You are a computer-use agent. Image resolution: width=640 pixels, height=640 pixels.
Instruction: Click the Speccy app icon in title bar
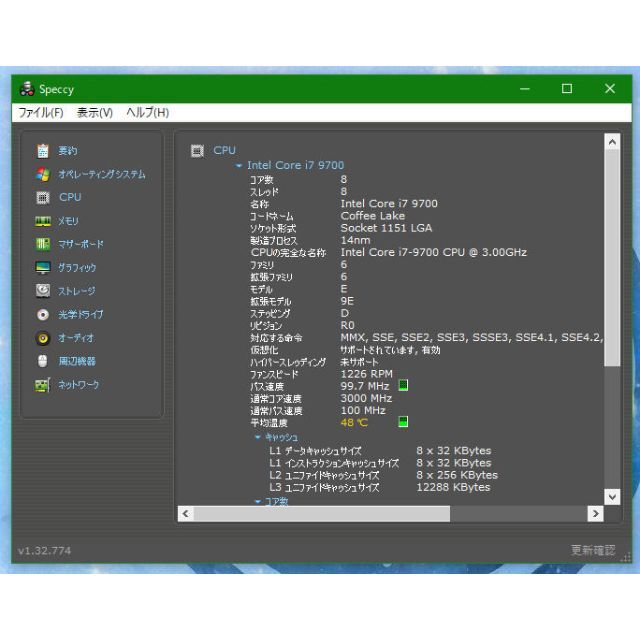(27, 89)
